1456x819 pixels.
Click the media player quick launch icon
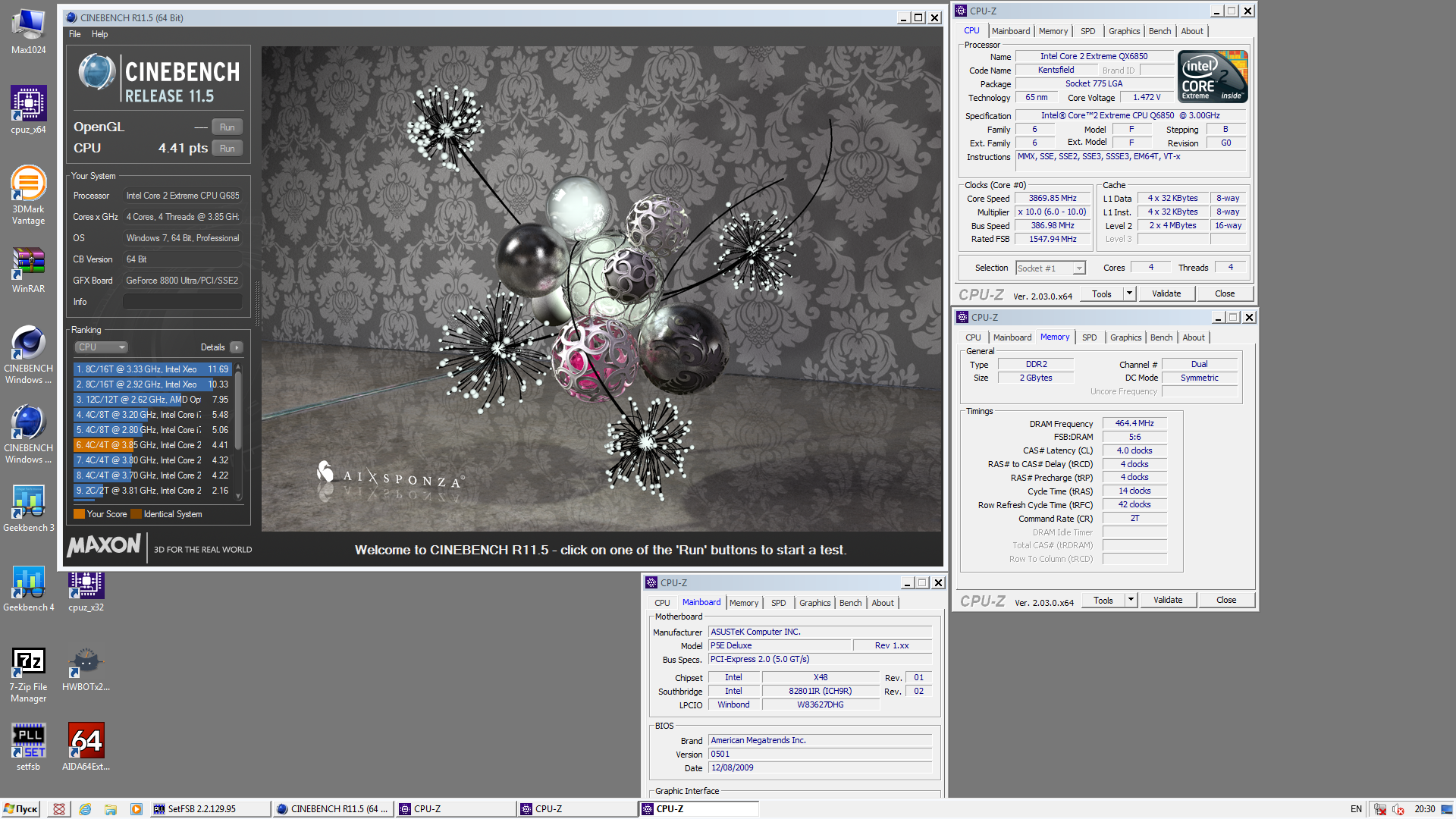pos(136,809)
